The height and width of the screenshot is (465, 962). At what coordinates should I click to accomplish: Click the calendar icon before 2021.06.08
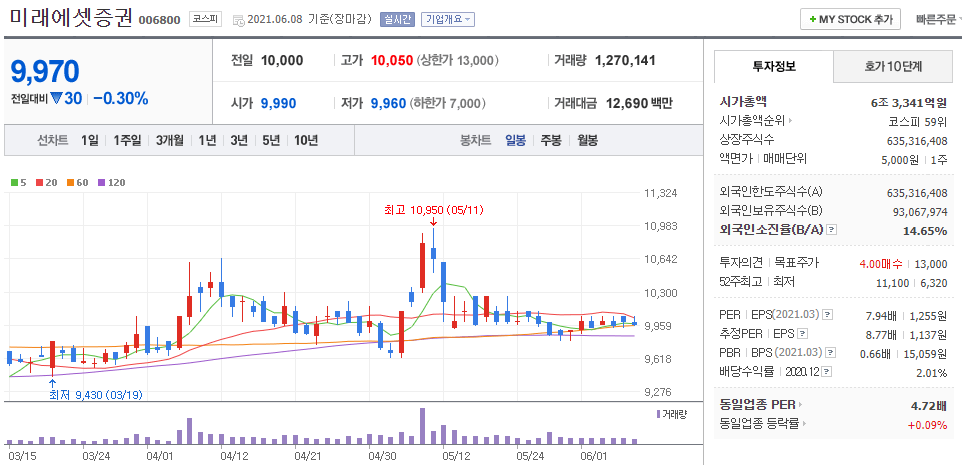(239, 20)
